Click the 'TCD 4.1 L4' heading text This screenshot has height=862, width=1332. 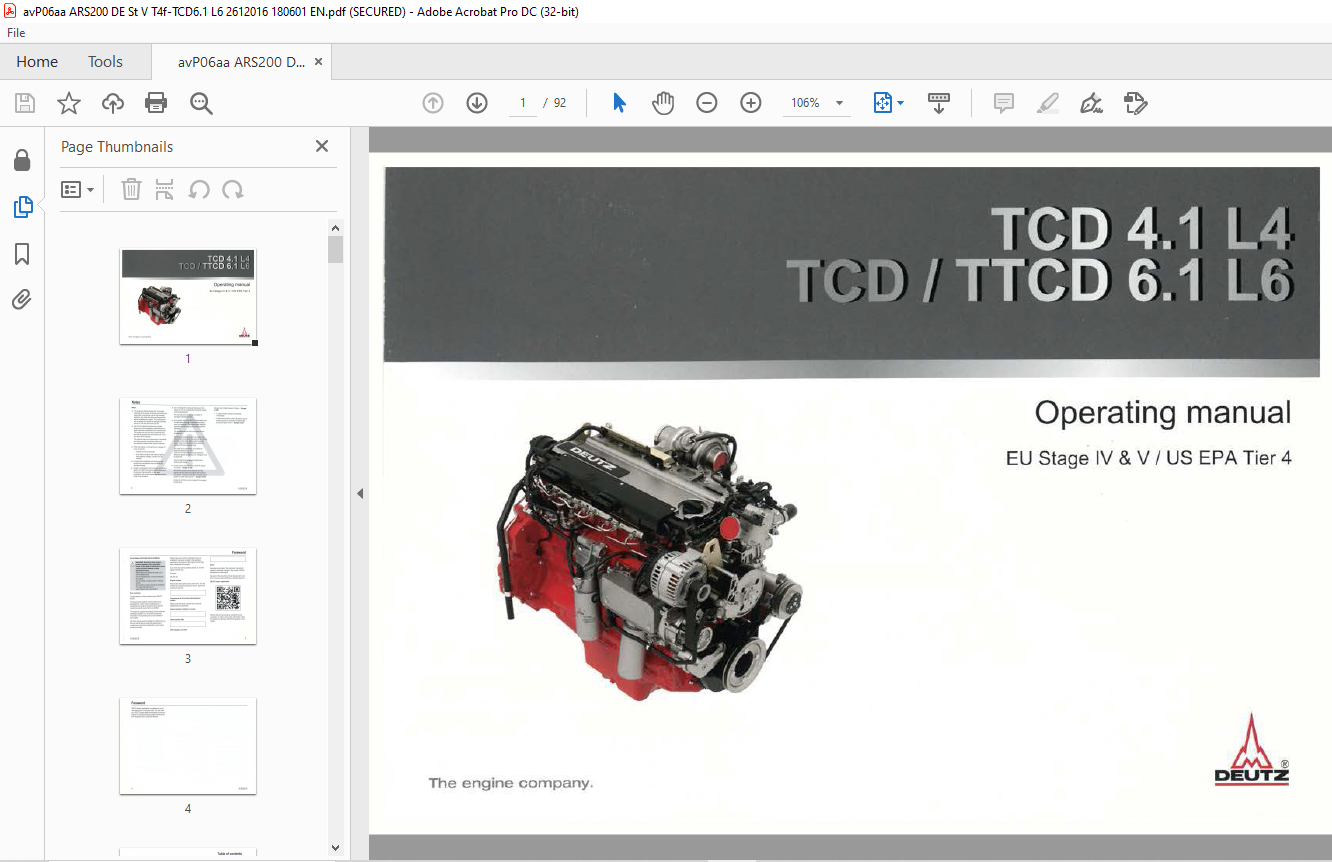tap(1143, 229)
